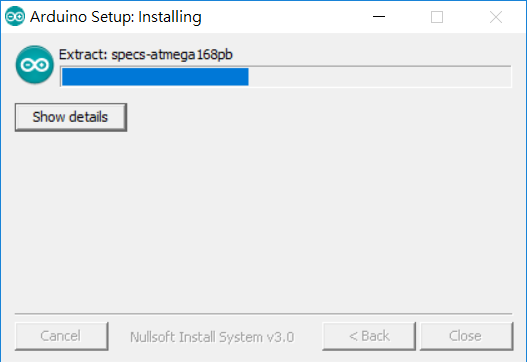The width and height of the screenshot is (527, 362).
Task: Click the file name specs-atmega168pb
Action: 172,55
